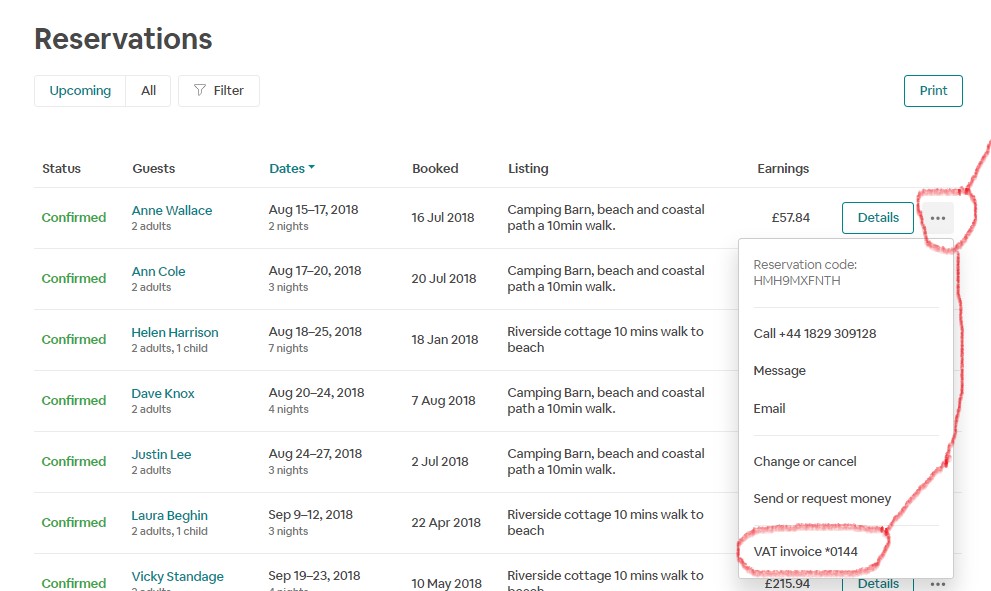Sort by Dates column arrow
Image resolution: width=991 pixels, height=591 pixels.
pos(311,168)
